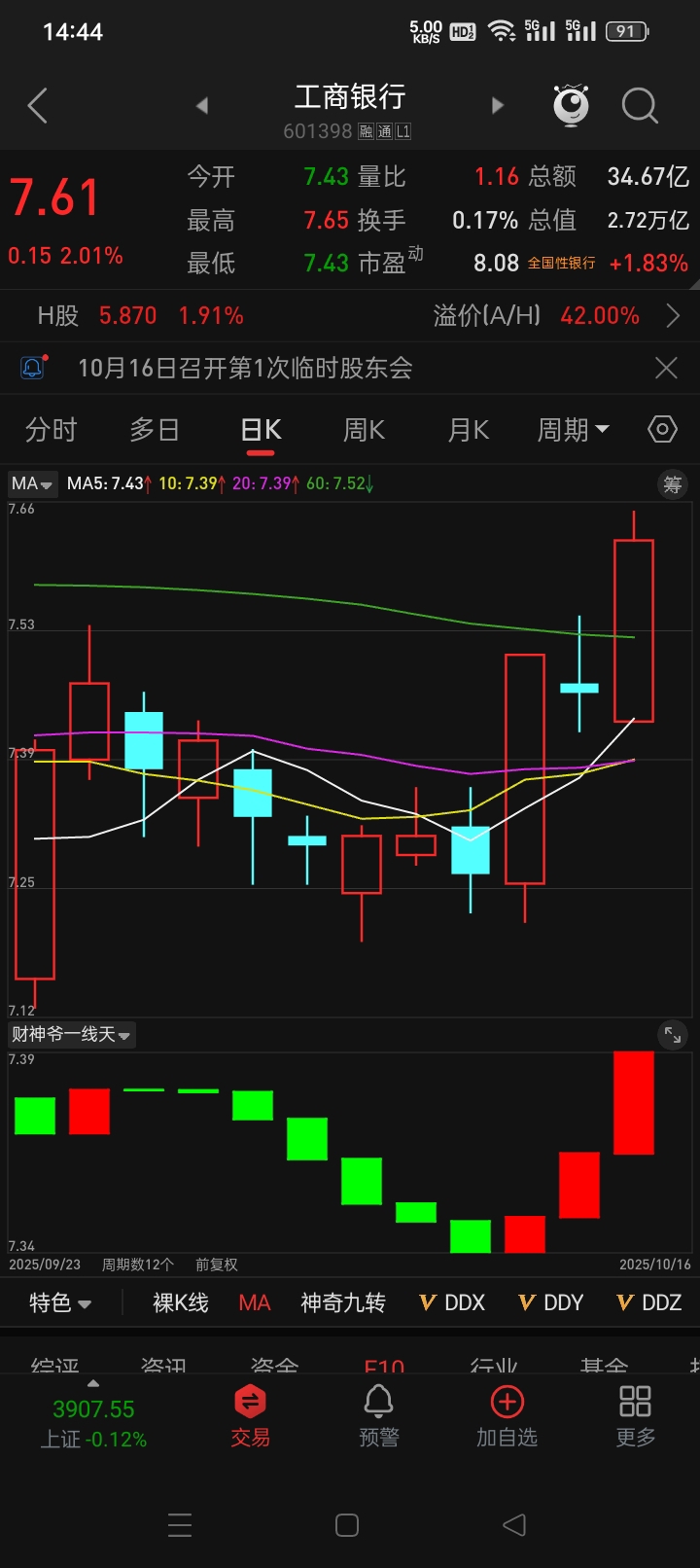Image resolution: width=700 pixels, height=1568 pixels.
Task: Go back using the top-left arrow
Action: coord(38,106)
